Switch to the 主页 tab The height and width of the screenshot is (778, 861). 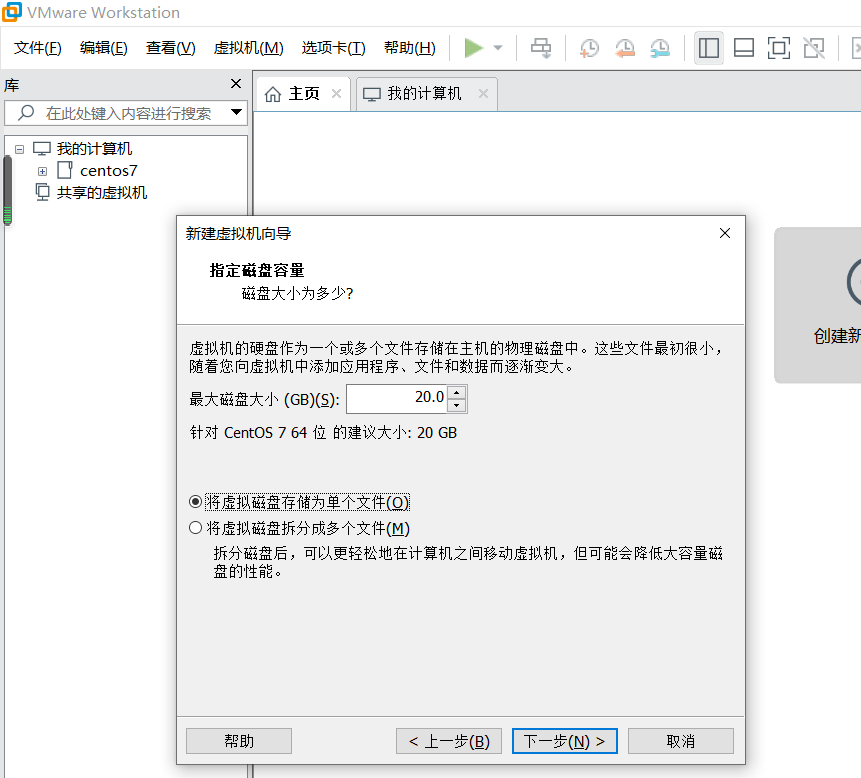pyautogui.click(x=304, y=94)
